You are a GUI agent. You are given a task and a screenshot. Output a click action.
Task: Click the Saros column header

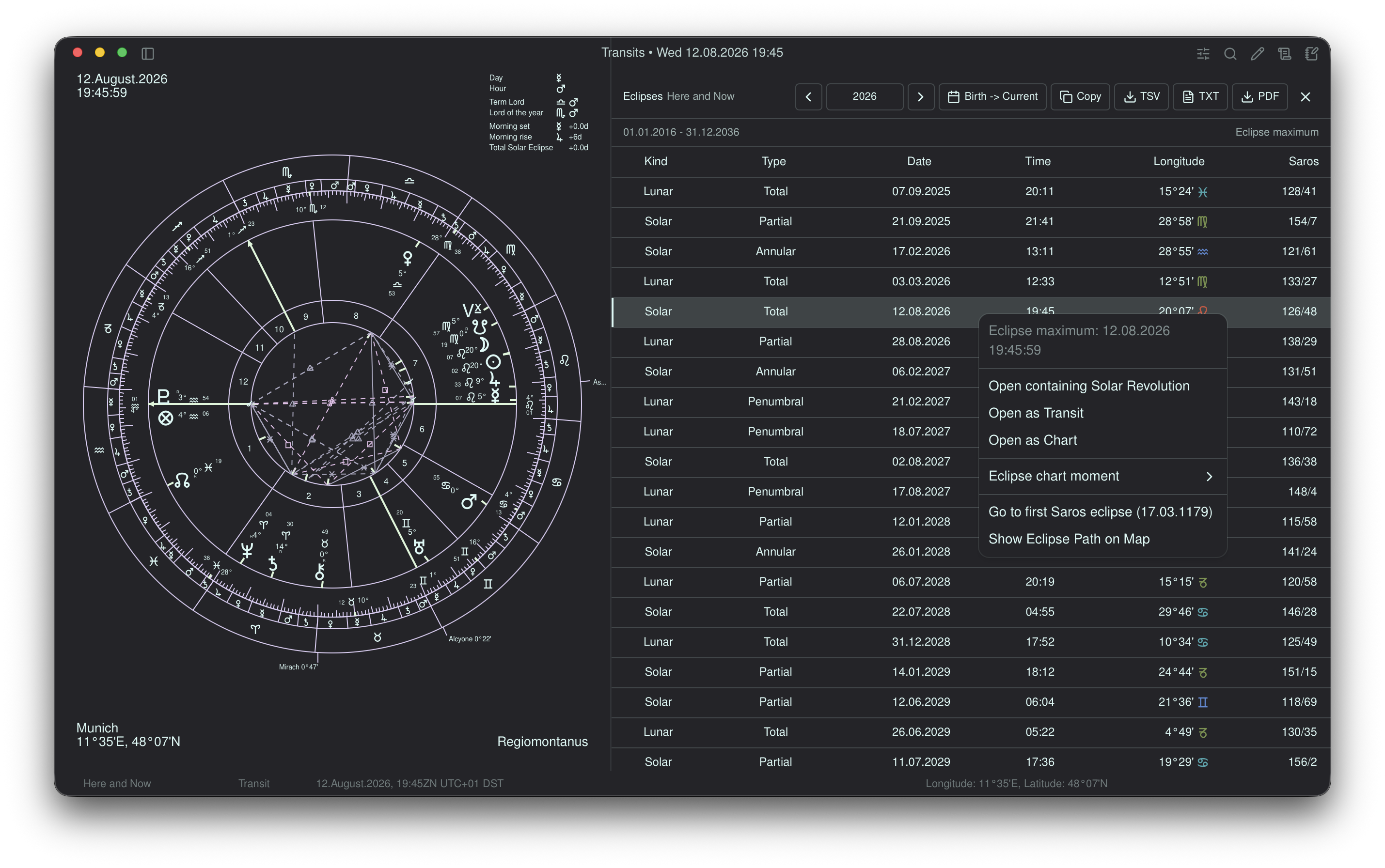(x=1303, y=161)
